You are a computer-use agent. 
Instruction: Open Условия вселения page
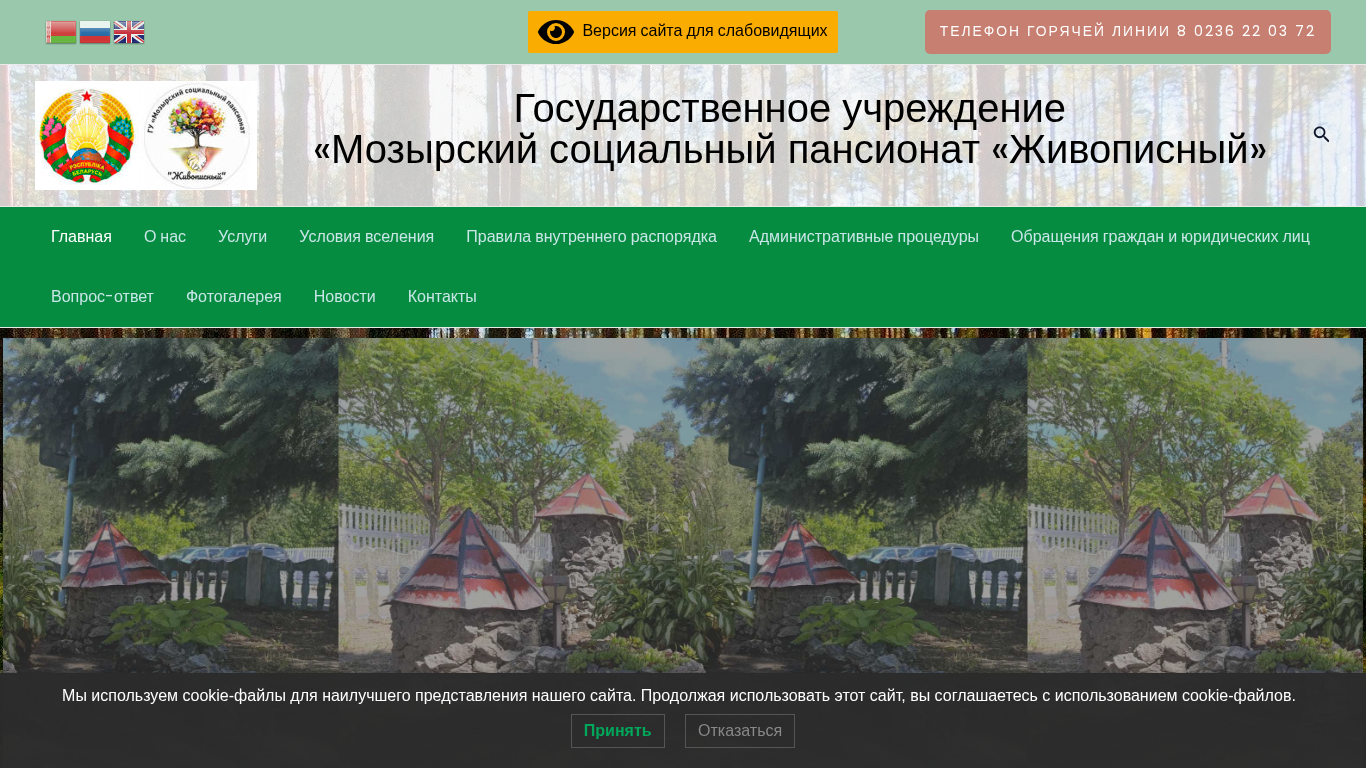[x=366, y=237]
